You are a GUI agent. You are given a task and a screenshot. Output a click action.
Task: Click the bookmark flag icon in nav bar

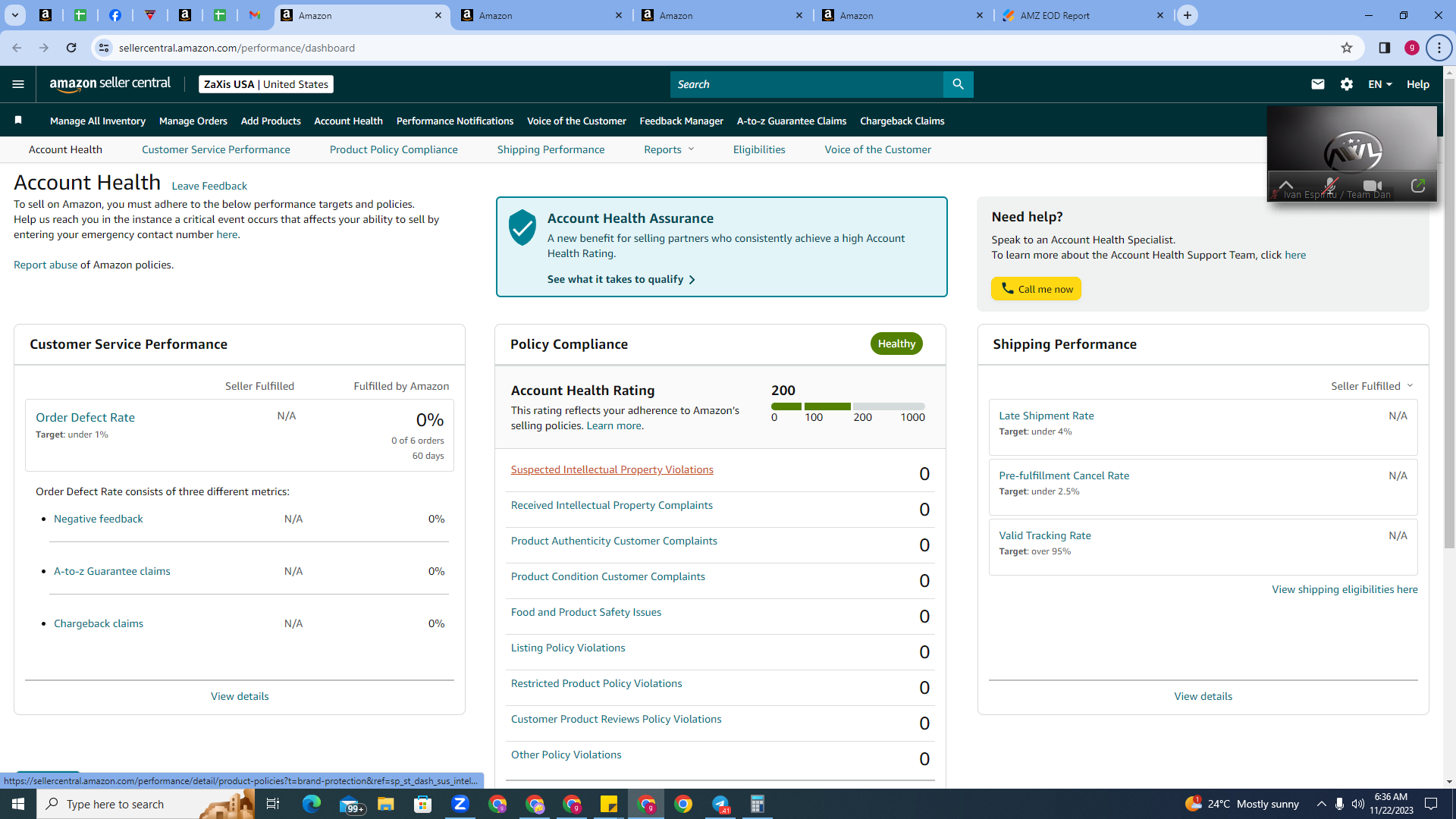click(19, 121)
